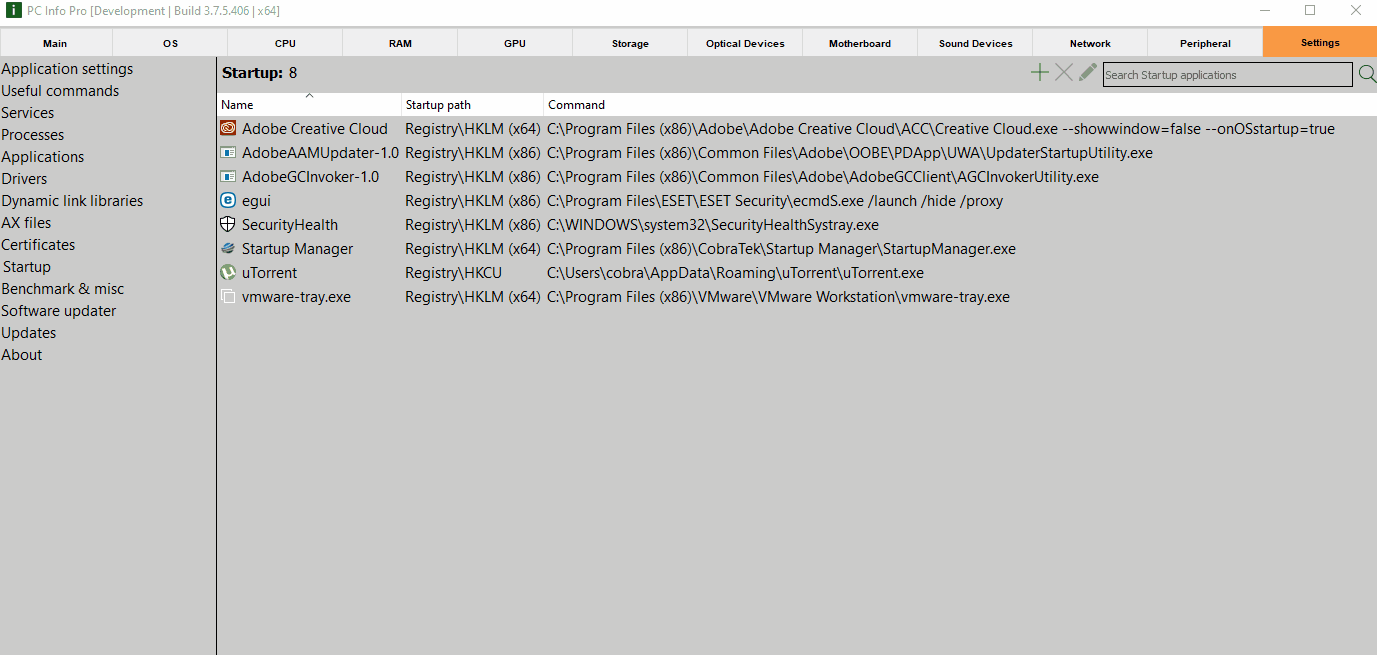Image resolution: width=1377 pixels, height=655 pixels.
Task: Click the edit pencil icon
Action: [1088, 73]
